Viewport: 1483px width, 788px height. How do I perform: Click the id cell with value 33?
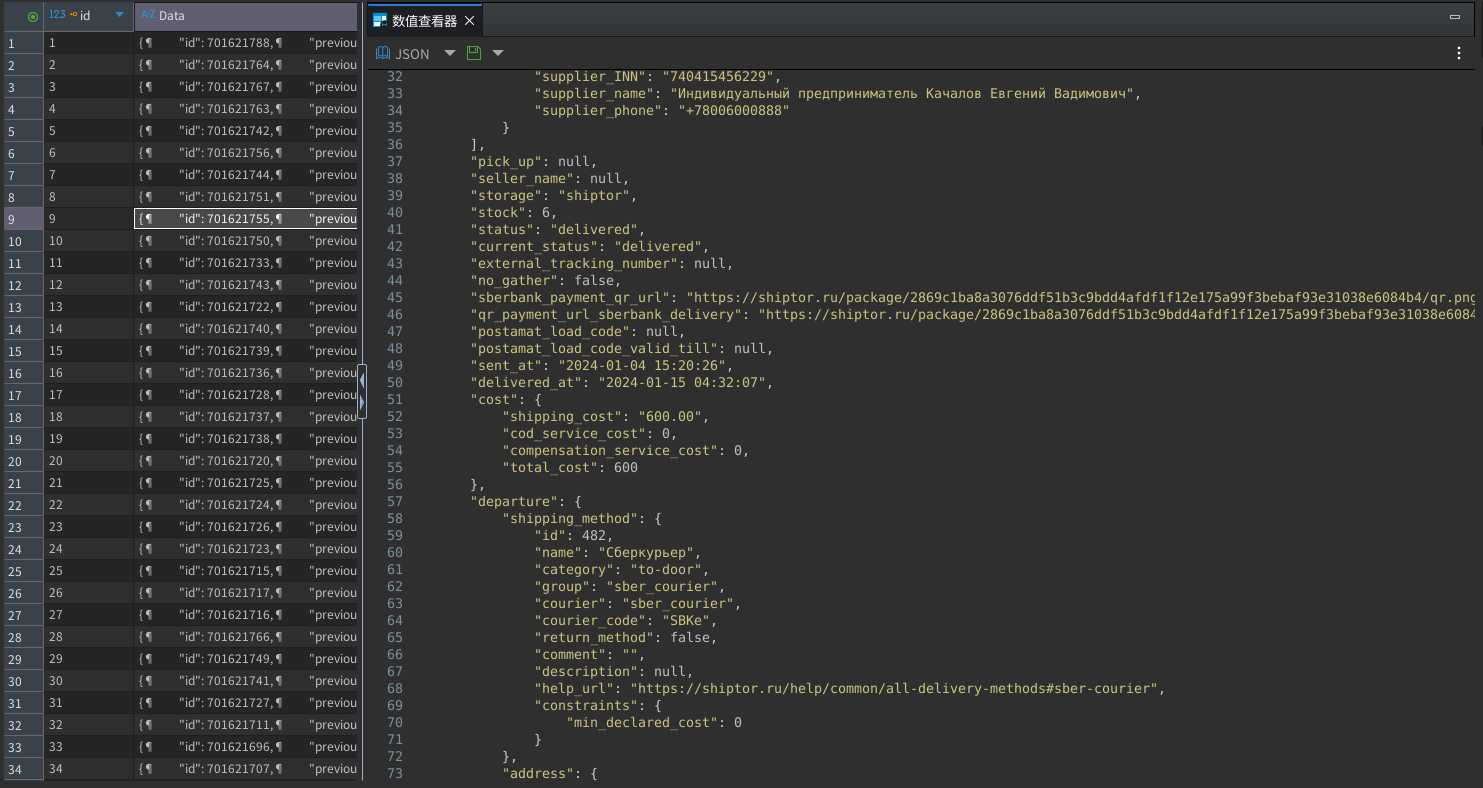[x=88, y=747]
